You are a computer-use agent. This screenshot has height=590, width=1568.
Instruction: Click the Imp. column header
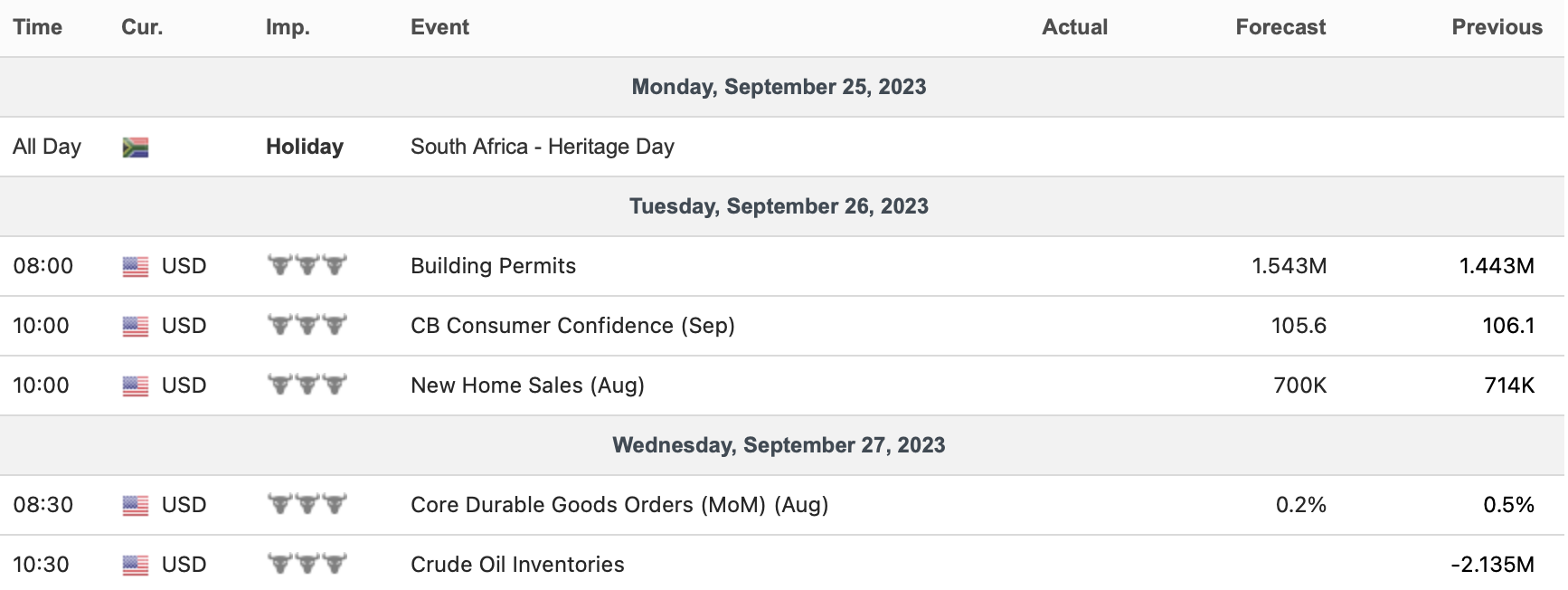pos(288,27)
